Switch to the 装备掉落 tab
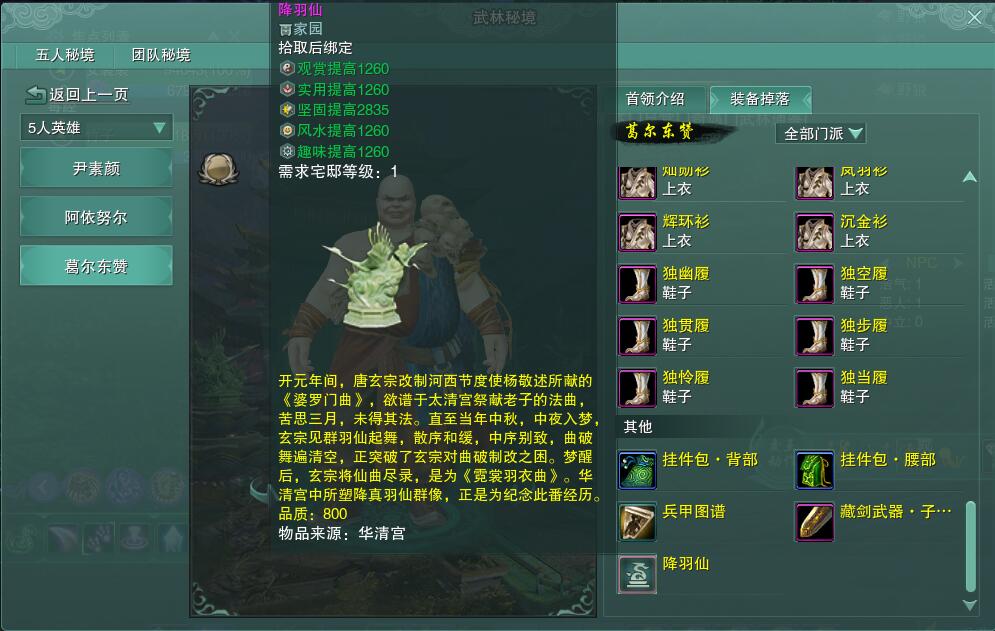 coord(760,99)
